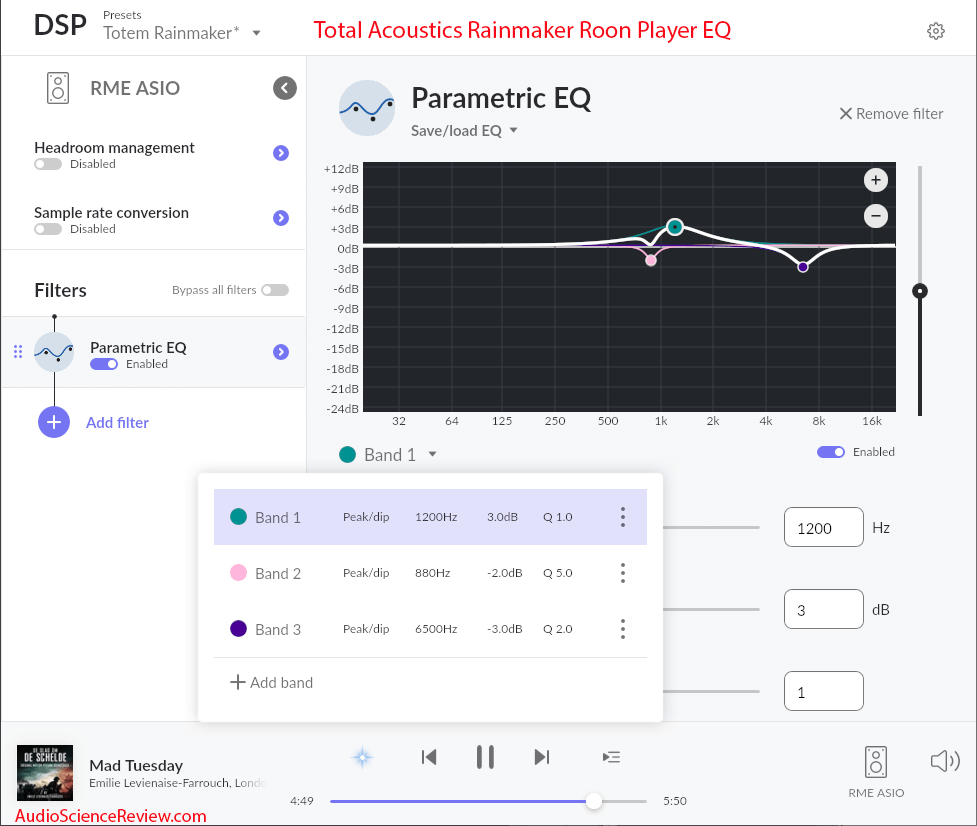977x826 pixels.
Task: Click the Q input field value 1
Action: click(824, 691)
